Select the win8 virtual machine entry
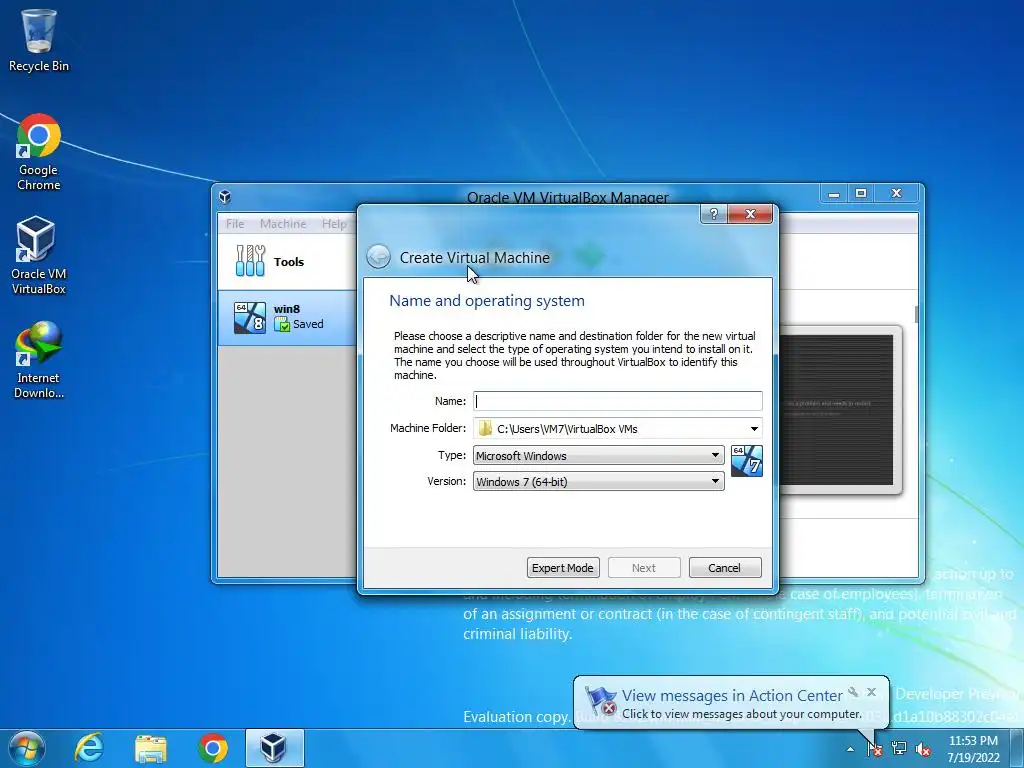Image resolution: width=1024 pixels, height=768 pixels. (287, 317)
